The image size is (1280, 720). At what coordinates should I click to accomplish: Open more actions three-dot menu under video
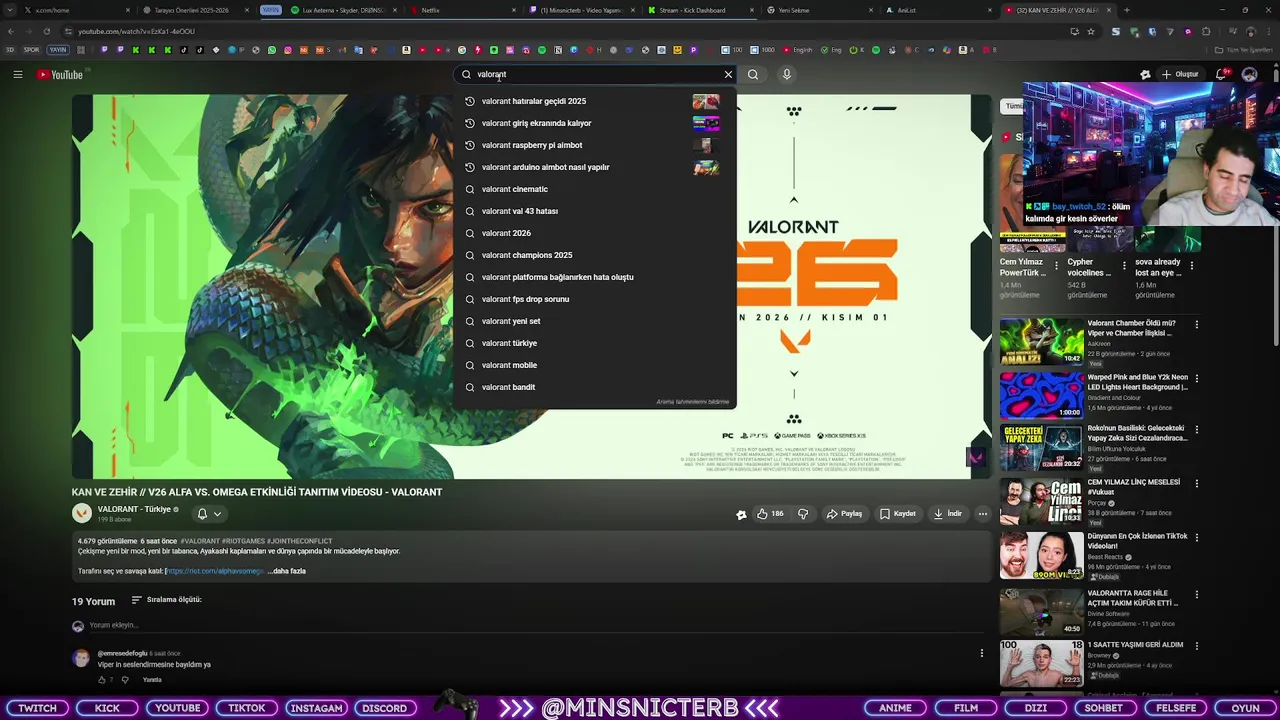tap(983, 513)
